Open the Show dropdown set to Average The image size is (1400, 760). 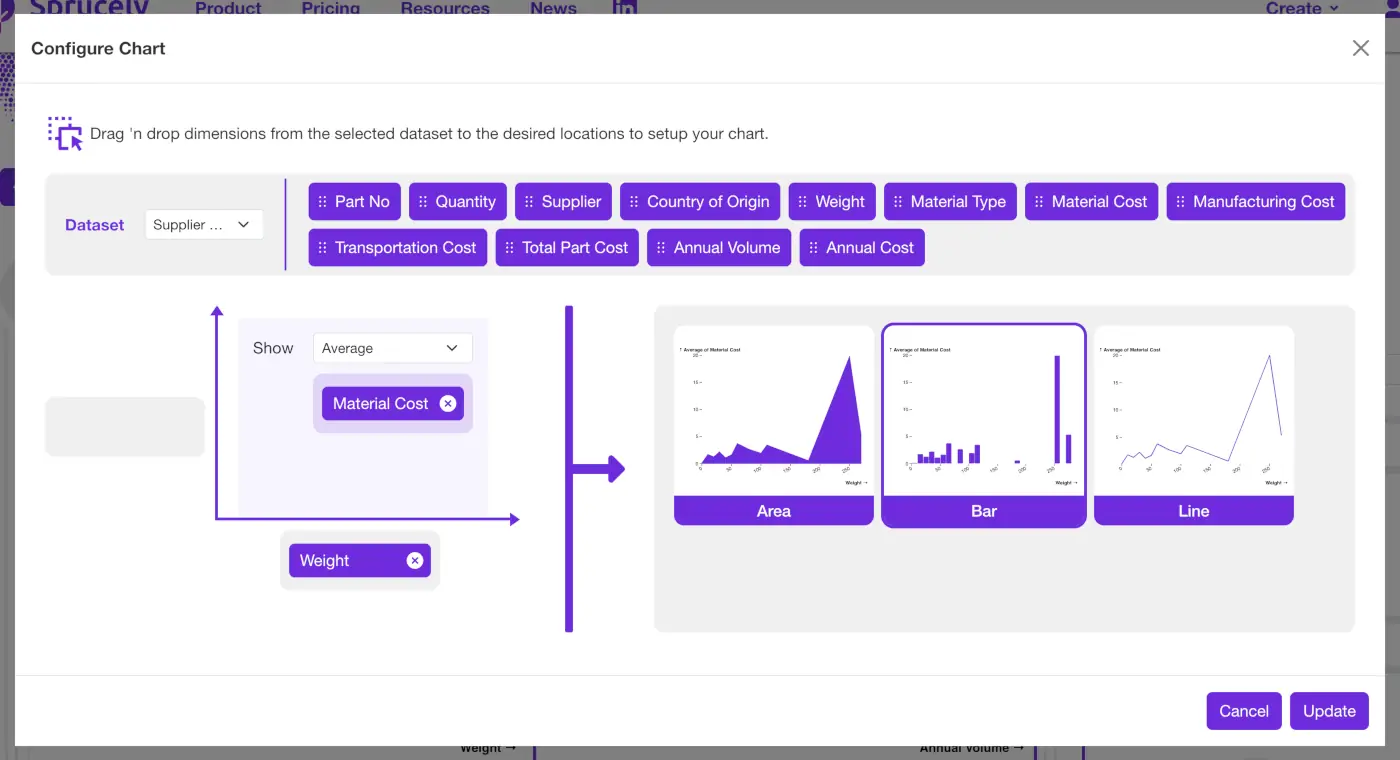click(392, 347)
